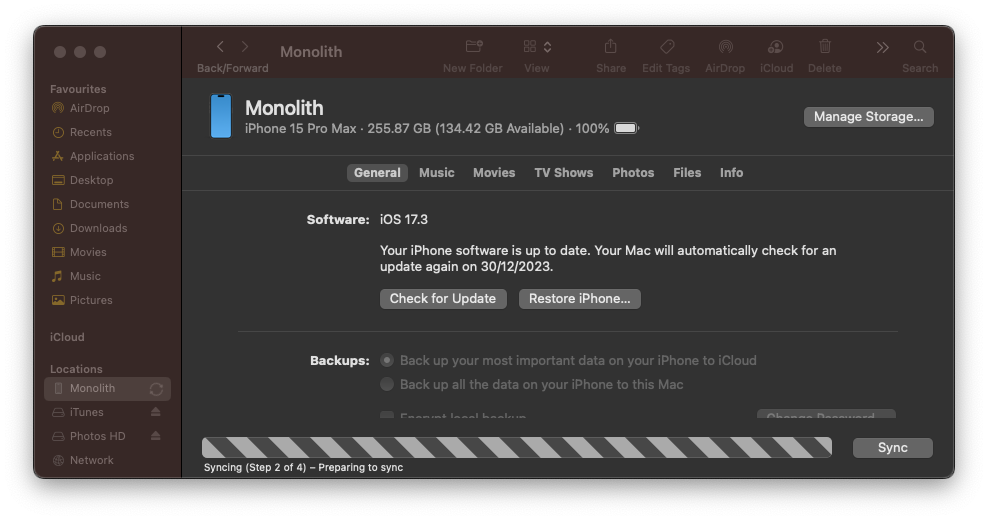Viewport: 988px width, 520px height.
Task: Click the Favourites sidebar section header
Action: [78, 89]
